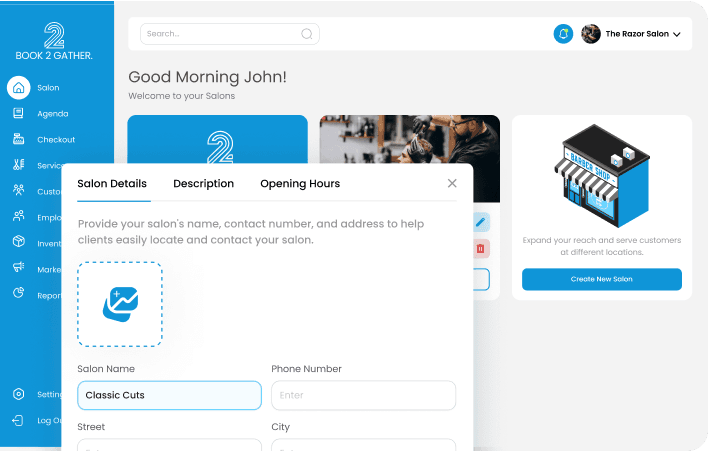This screenshot has height=451, width=708.
Task: Open the Salon home icon in sidebar
Action: click(x=19, y=88)
